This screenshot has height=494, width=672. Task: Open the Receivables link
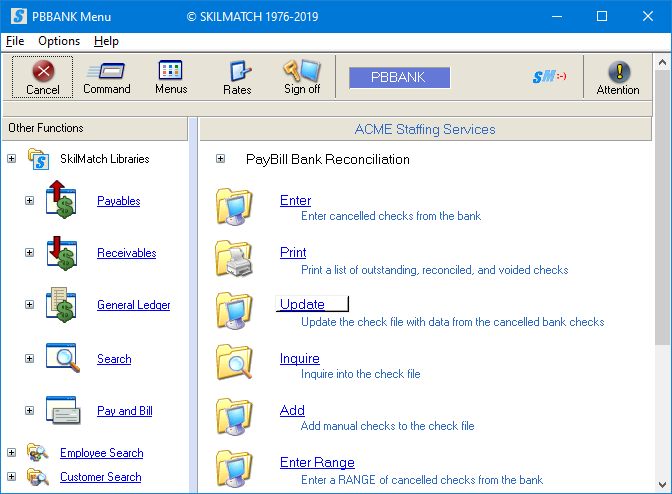coord(126,253)
